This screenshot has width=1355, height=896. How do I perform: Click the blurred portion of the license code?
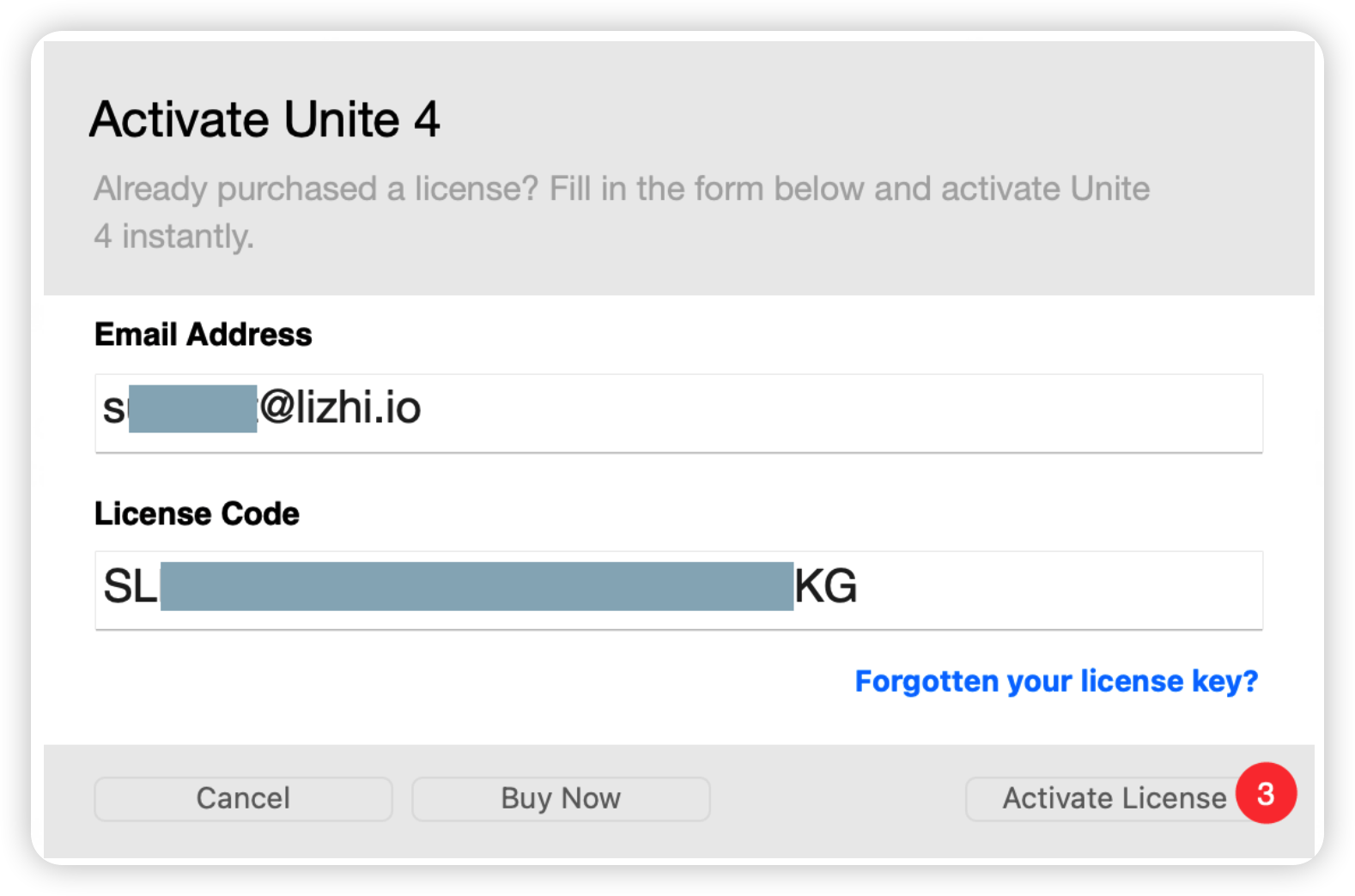[x=477, y=586]
